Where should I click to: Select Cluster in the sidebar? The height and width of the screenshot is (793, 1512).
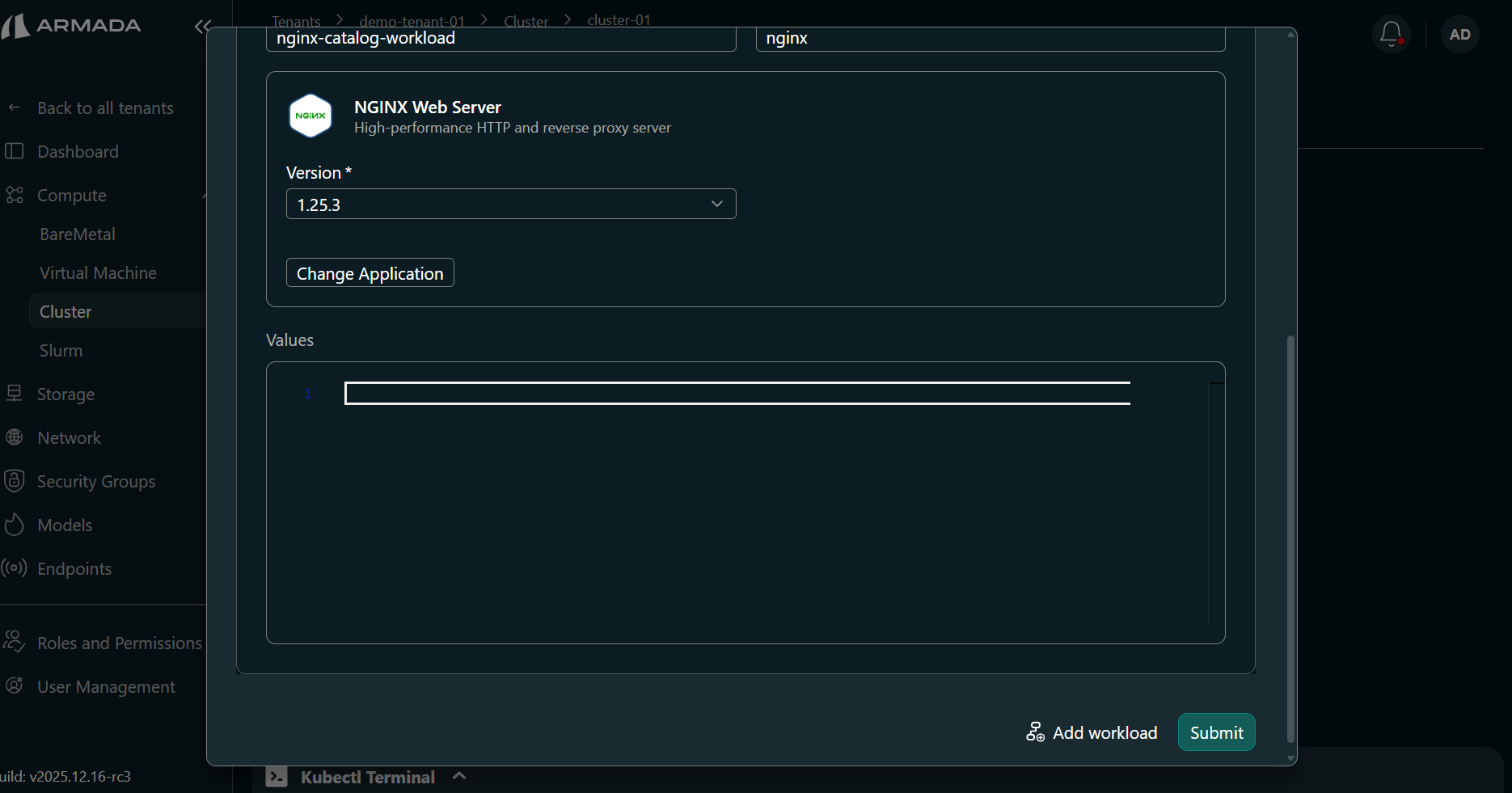pyautogui.click(x=65, y=311)
